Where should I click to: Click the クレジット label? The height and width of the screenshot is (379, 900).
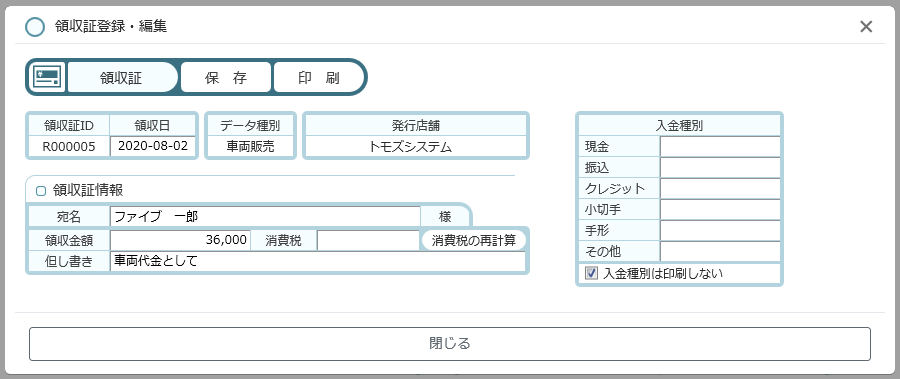tap(619, 188)
